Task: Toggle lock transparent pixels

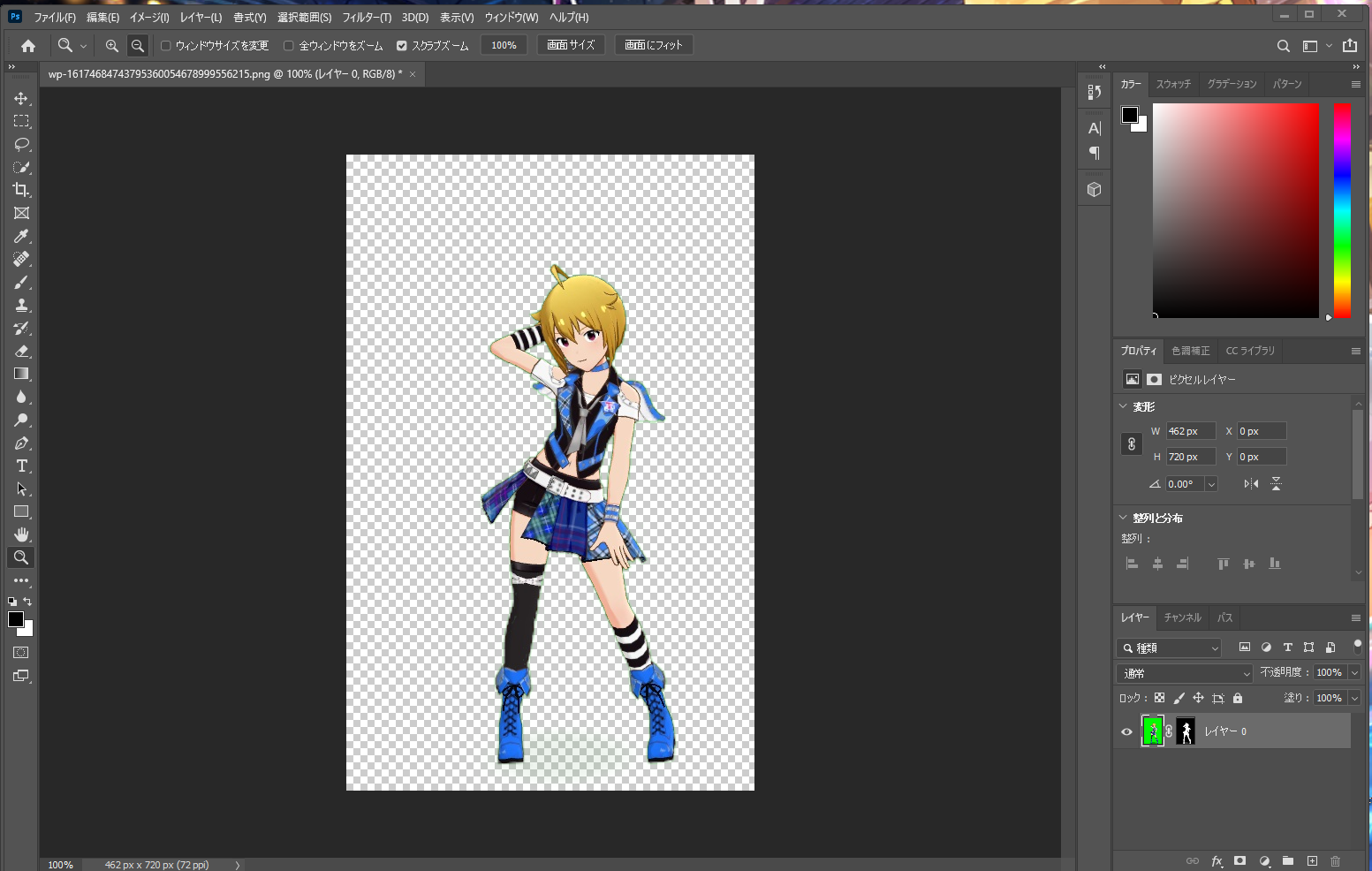Action: [1159, 698]
